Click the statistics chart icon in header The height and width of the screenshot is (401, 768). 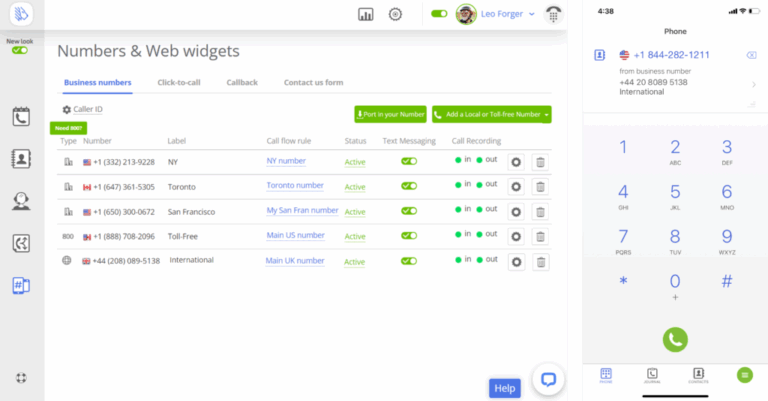pyautogui.click(x=365, y=14)
